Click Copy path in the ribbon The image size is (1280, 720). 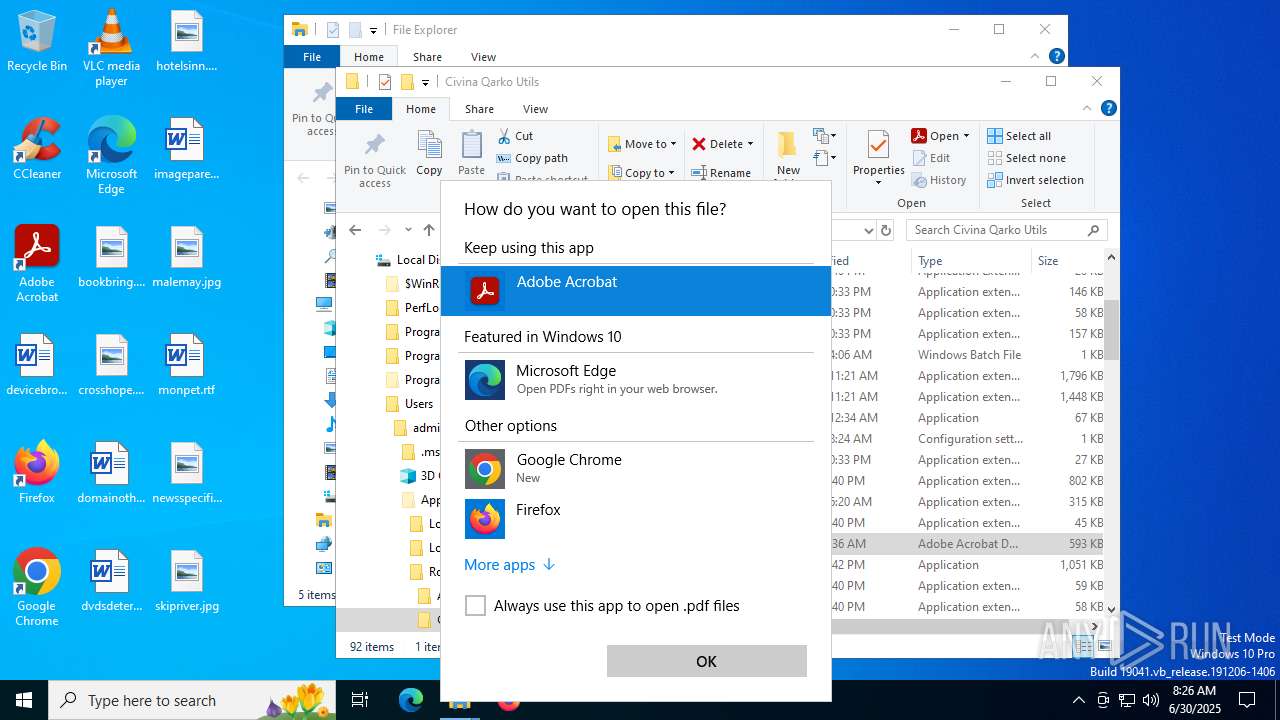tap(532, 158)
